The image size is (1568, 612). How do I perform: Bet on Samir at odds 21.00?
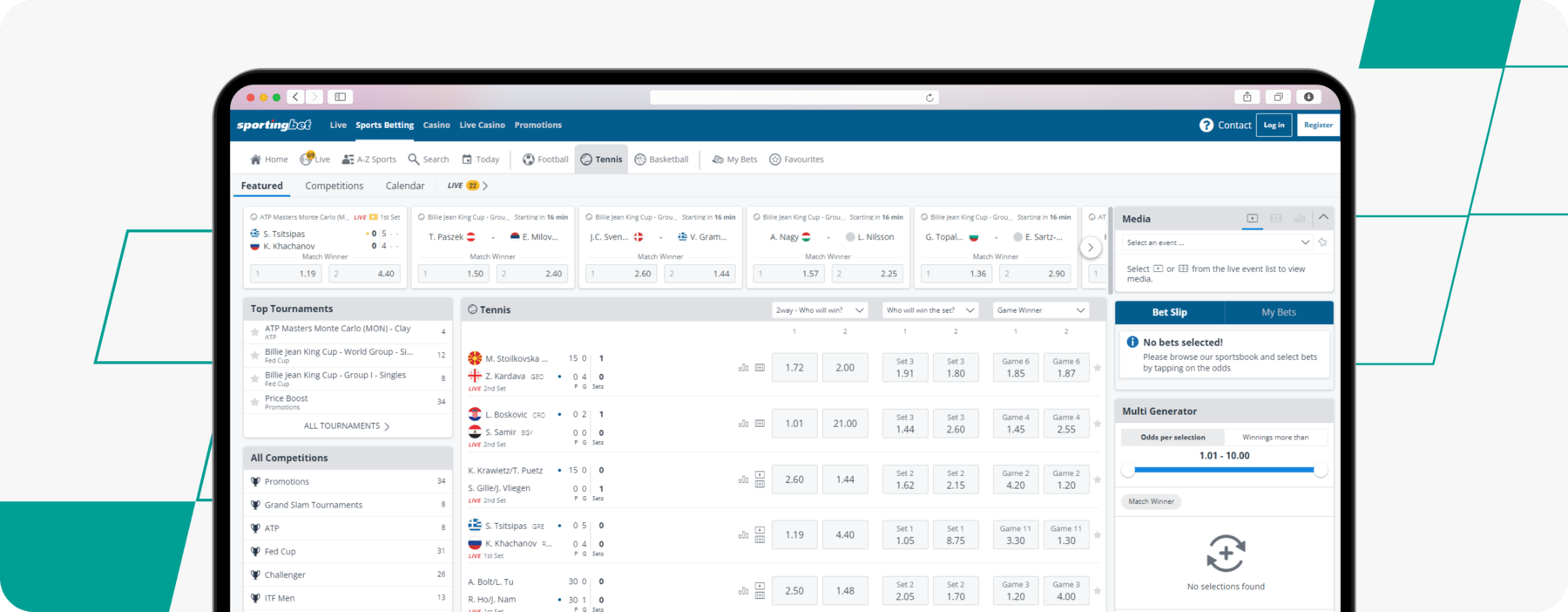[x=845, y=424]
